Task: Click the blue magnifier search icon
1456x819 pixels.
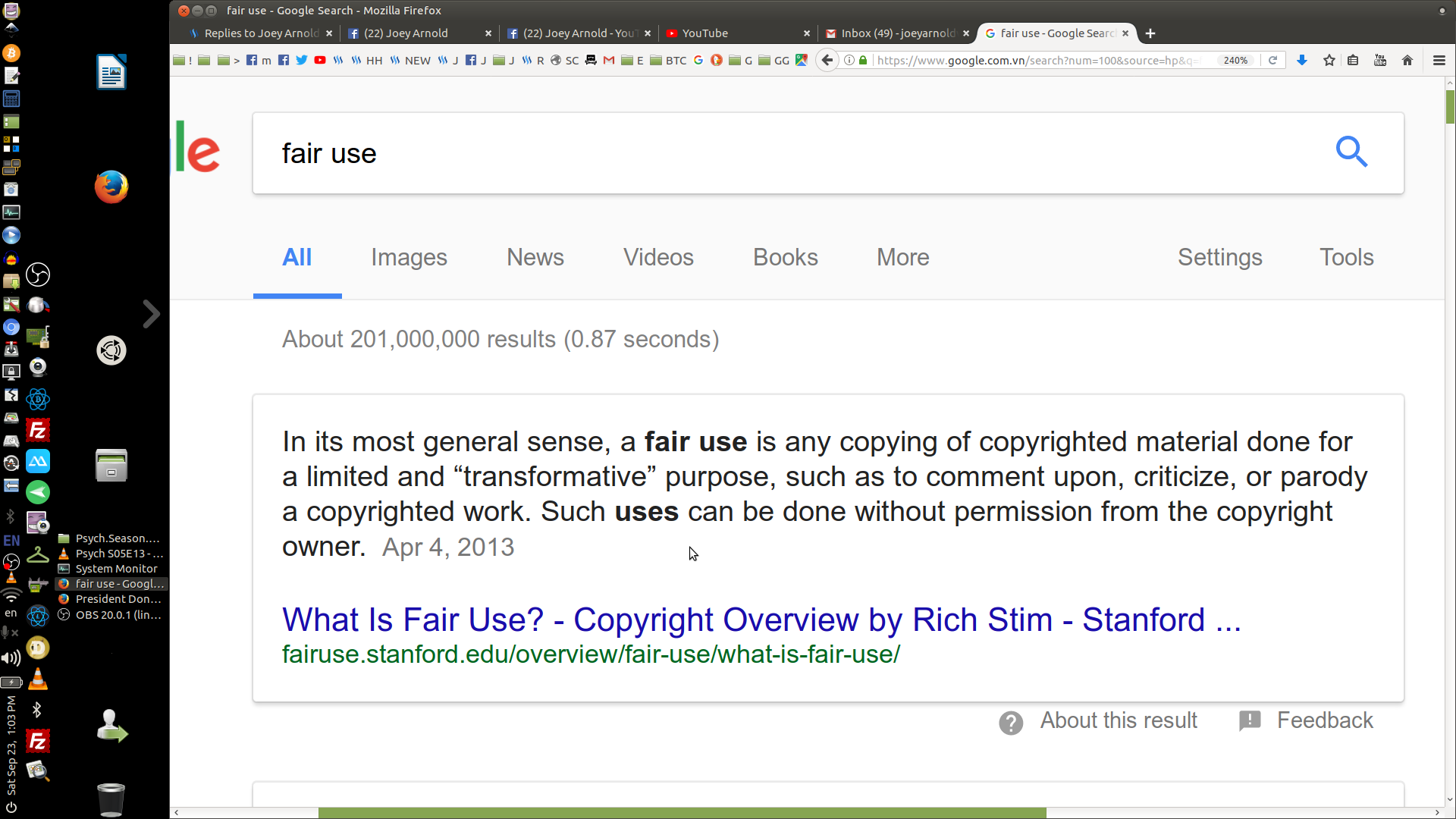Action: point(1351,152)
